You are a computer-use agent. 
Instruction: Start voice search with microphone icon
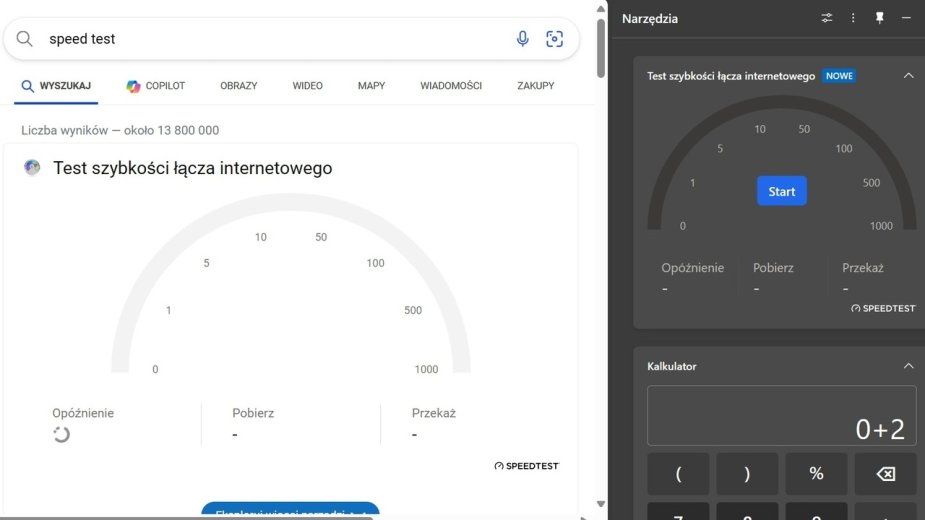522,39
